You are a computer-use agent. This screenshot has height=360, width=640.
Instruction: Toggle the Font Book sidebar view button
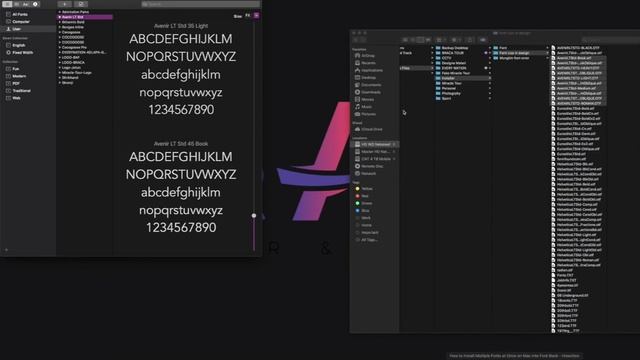pyautogui.click(x=7, y=4)
